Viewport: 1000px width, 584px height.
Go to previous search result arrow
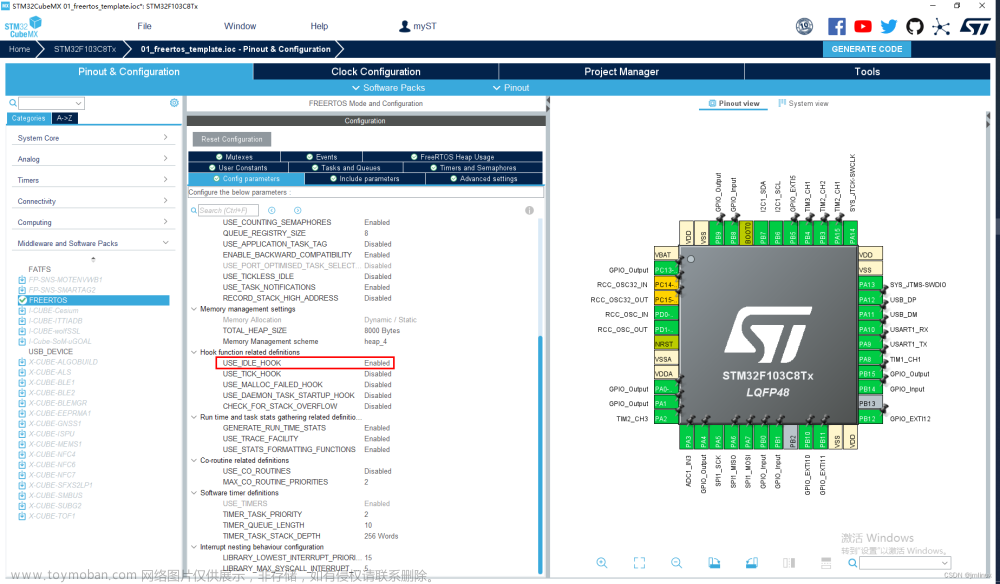tap(272, 210)
